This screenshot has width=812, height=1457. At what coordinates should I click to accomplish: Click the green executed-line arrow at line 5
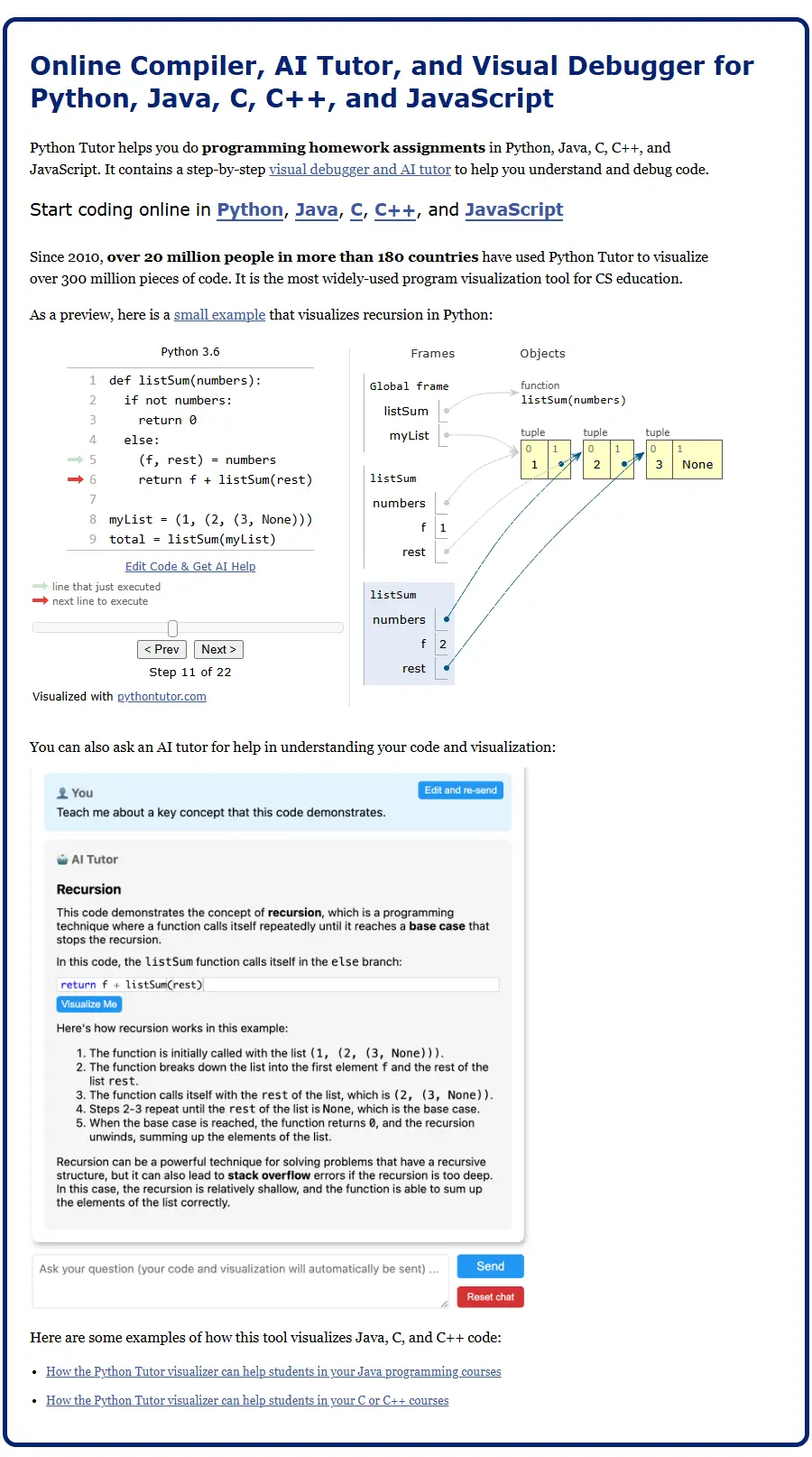[x=75, y=459]
